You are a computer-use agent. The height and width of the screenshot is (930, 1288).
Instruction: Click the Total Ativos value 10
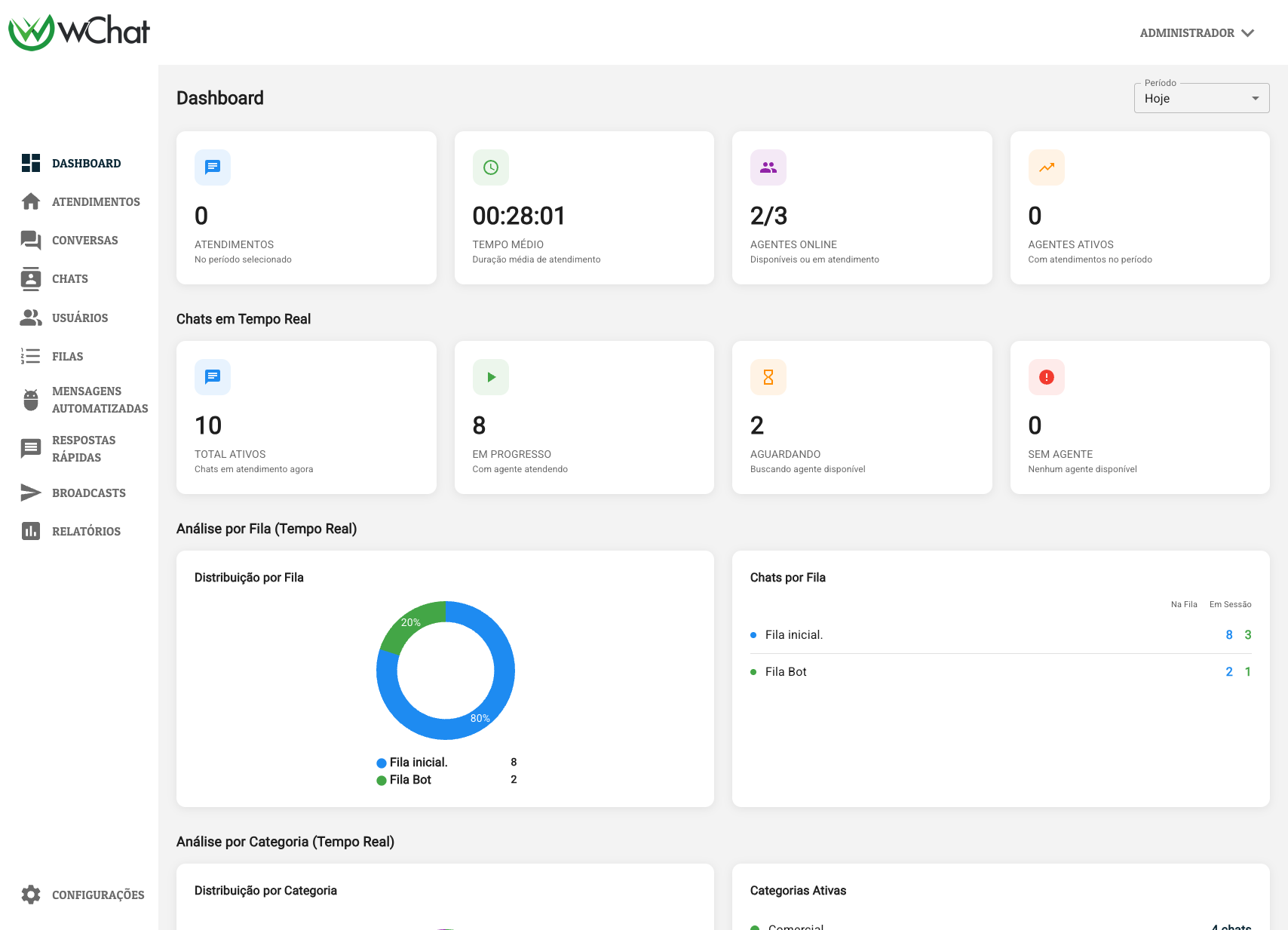208,425
